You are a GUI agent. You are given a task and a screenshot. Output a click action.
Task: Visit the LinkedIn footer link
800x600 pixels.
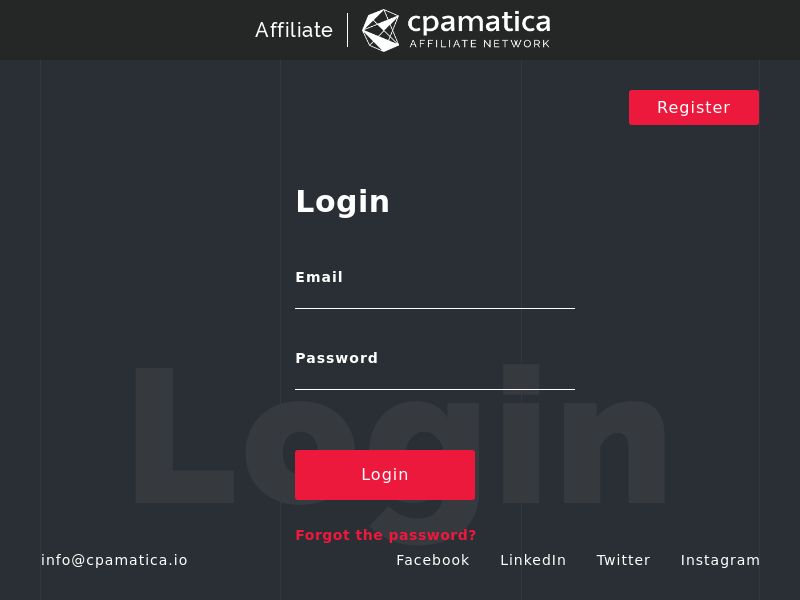tap(533, 560)
